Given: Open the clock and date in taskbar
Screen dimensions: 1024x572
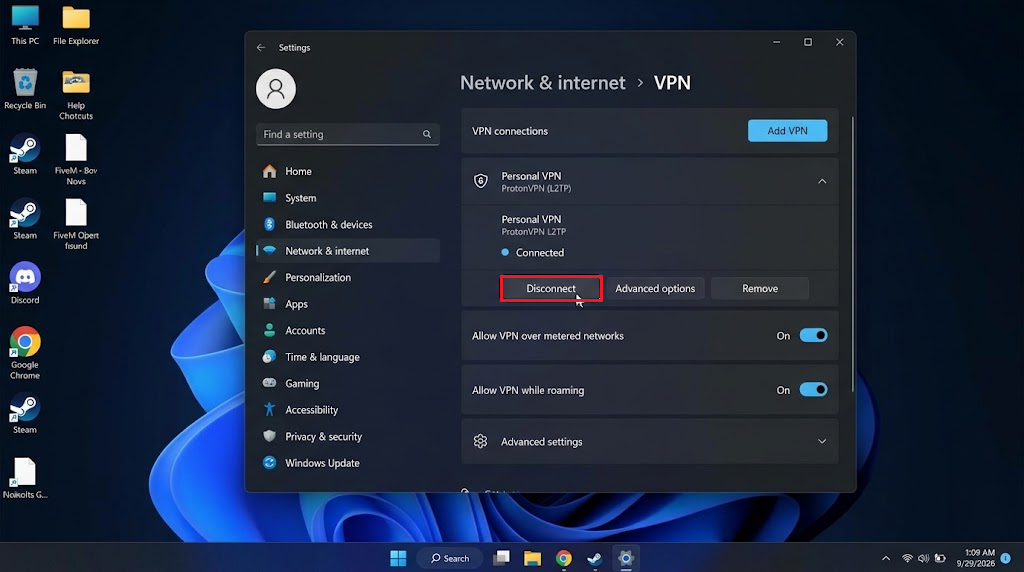Looking at the screenshot, I should pyautogui.click(x=976, y=558).
